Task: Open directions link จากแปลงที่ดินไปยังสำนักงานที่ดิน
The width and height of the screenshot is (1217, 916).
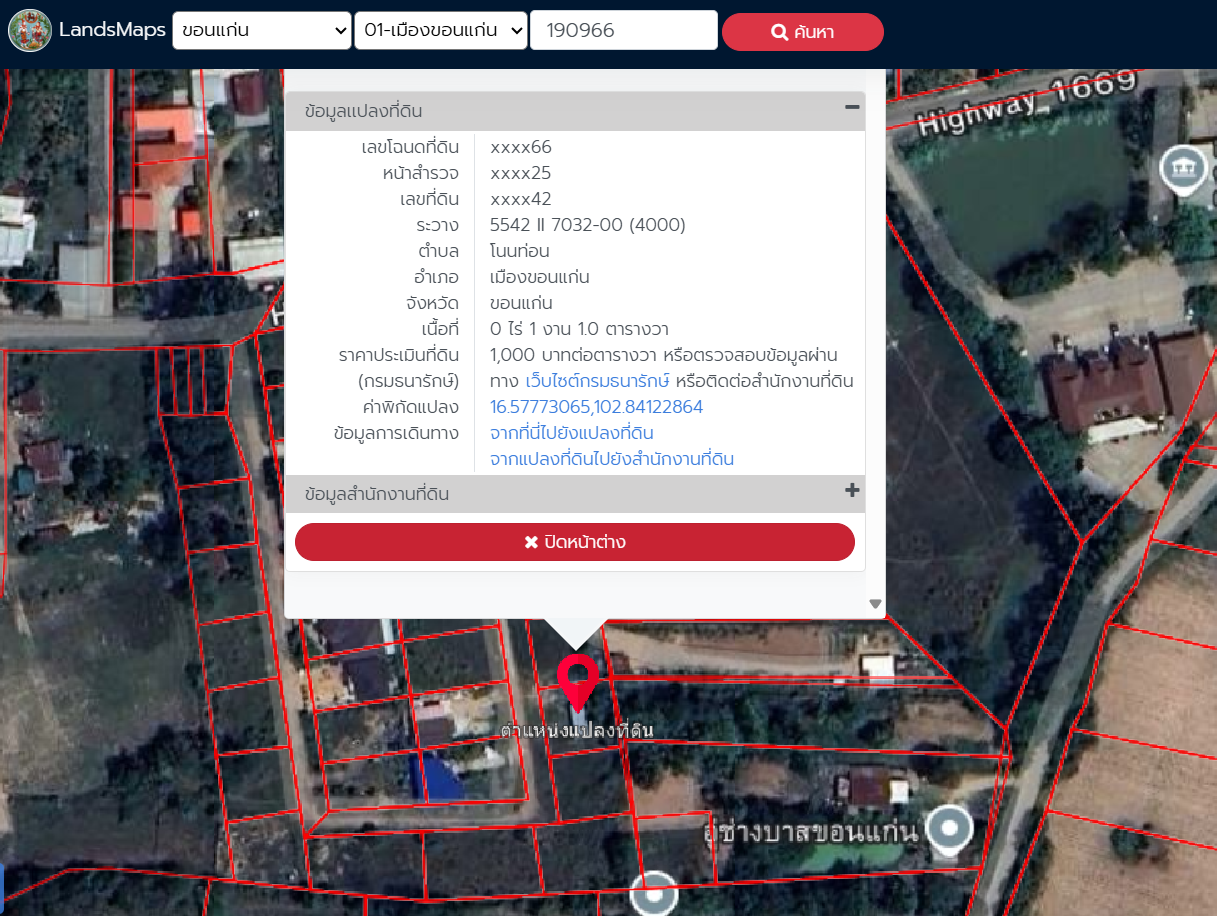Action: pyautogui.click(x=611, y=459)
